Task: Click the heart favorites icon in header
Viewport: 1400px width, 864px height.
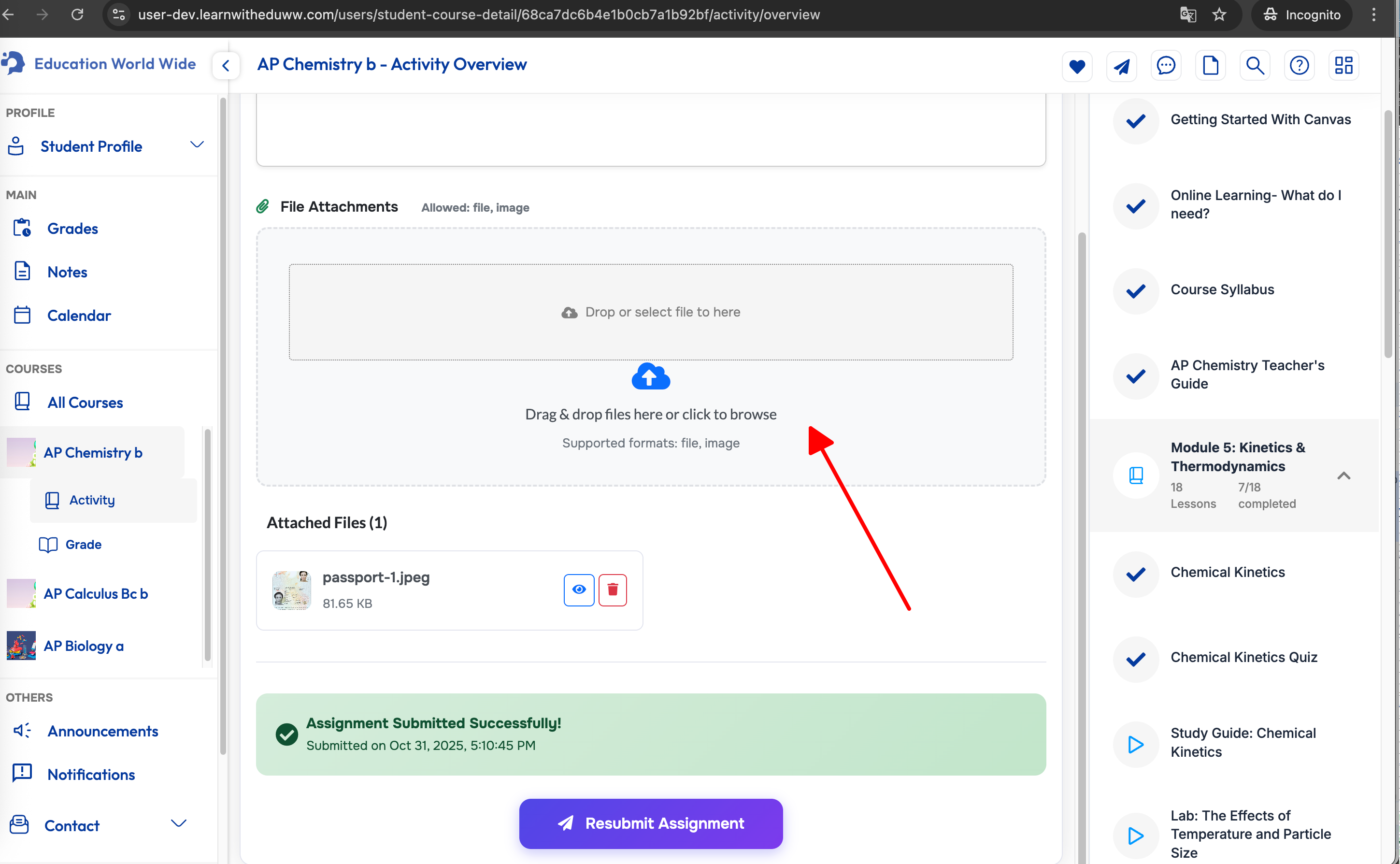Action: tap(1077, 66)
